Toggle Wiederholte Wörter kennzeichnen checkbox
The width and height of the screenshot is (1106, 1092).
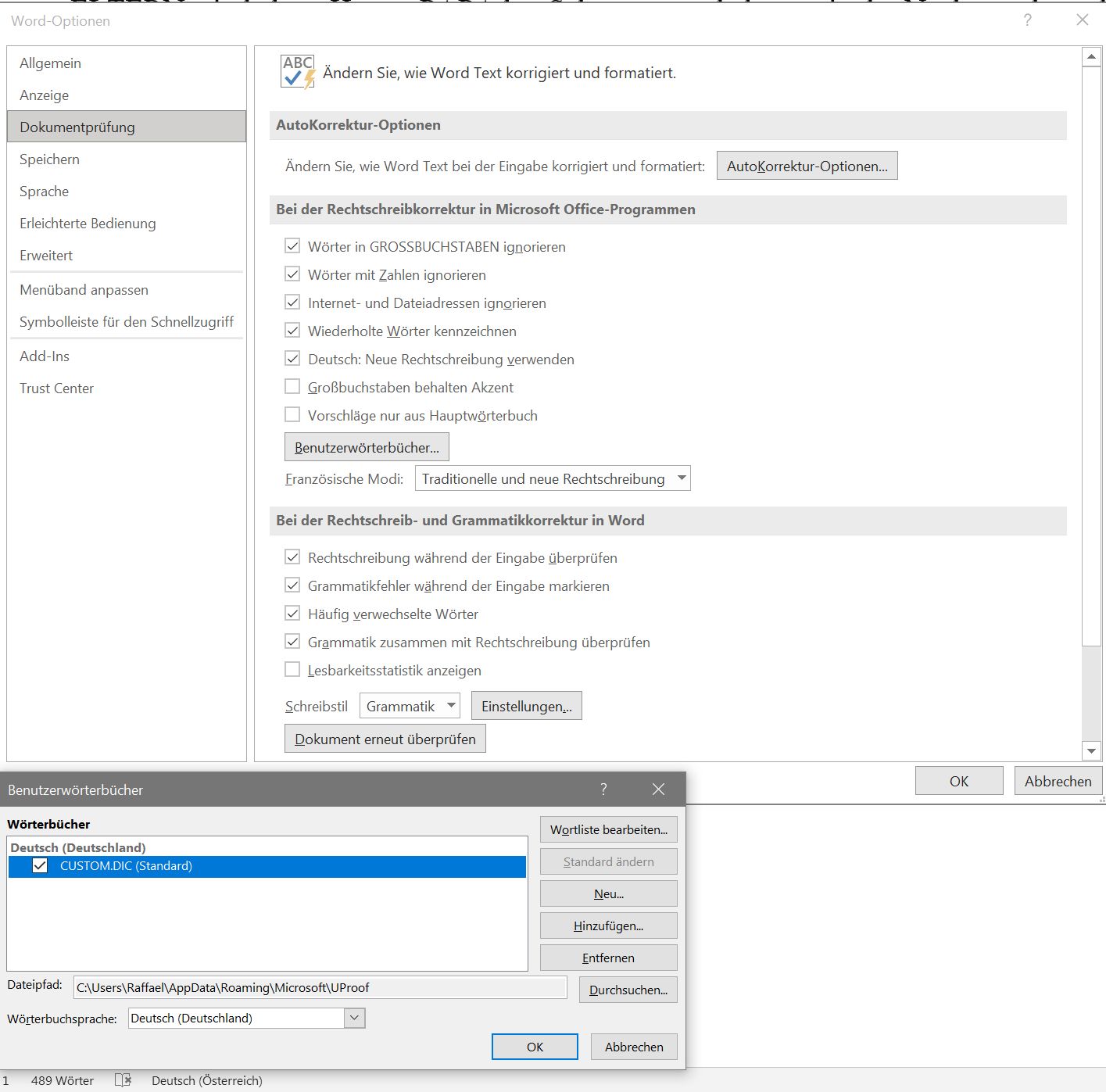[x=292, y=331]
